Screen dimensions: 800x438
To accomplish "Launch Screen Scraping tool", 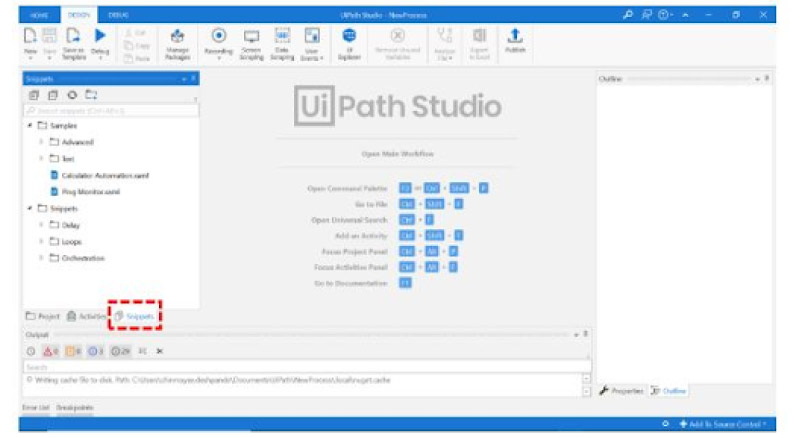I will pos(252,43).
